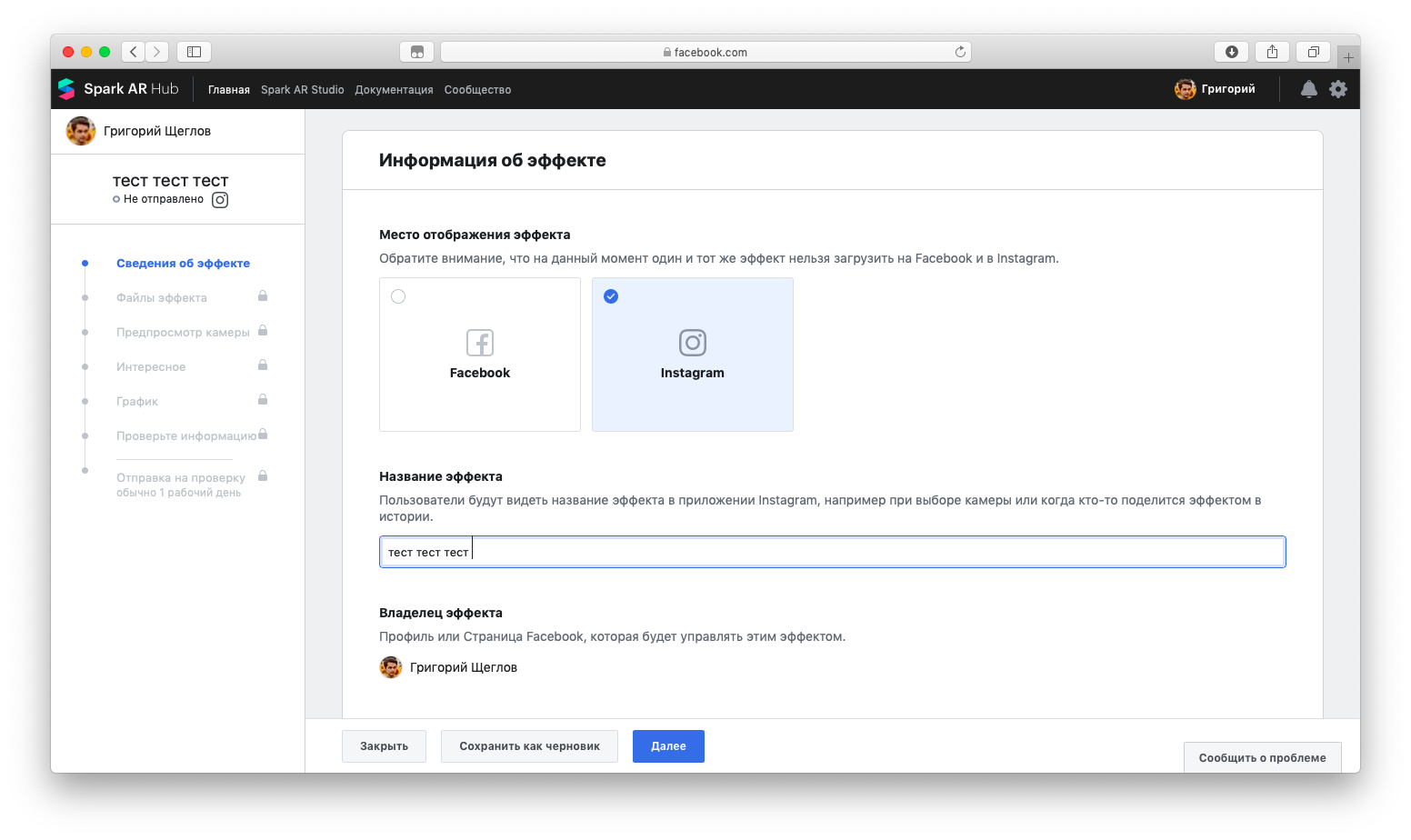Viewport: 1411px width, 840px height.
Task: Click the Spark AR Hub logo
Action: [118, 89]
